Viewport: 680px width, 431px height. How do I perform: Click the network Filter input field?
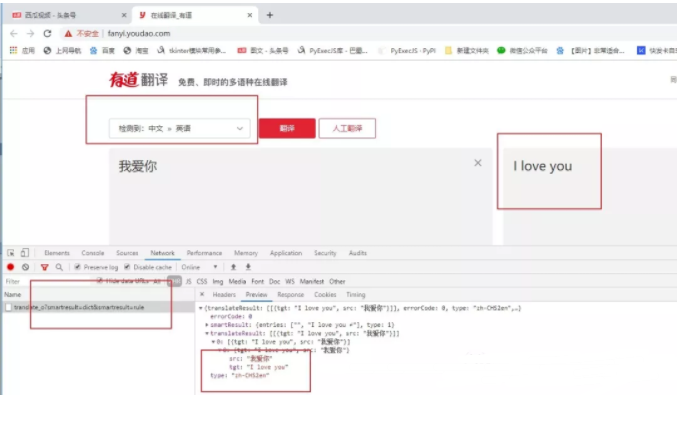pyautogui.click(x=48, y=281)
